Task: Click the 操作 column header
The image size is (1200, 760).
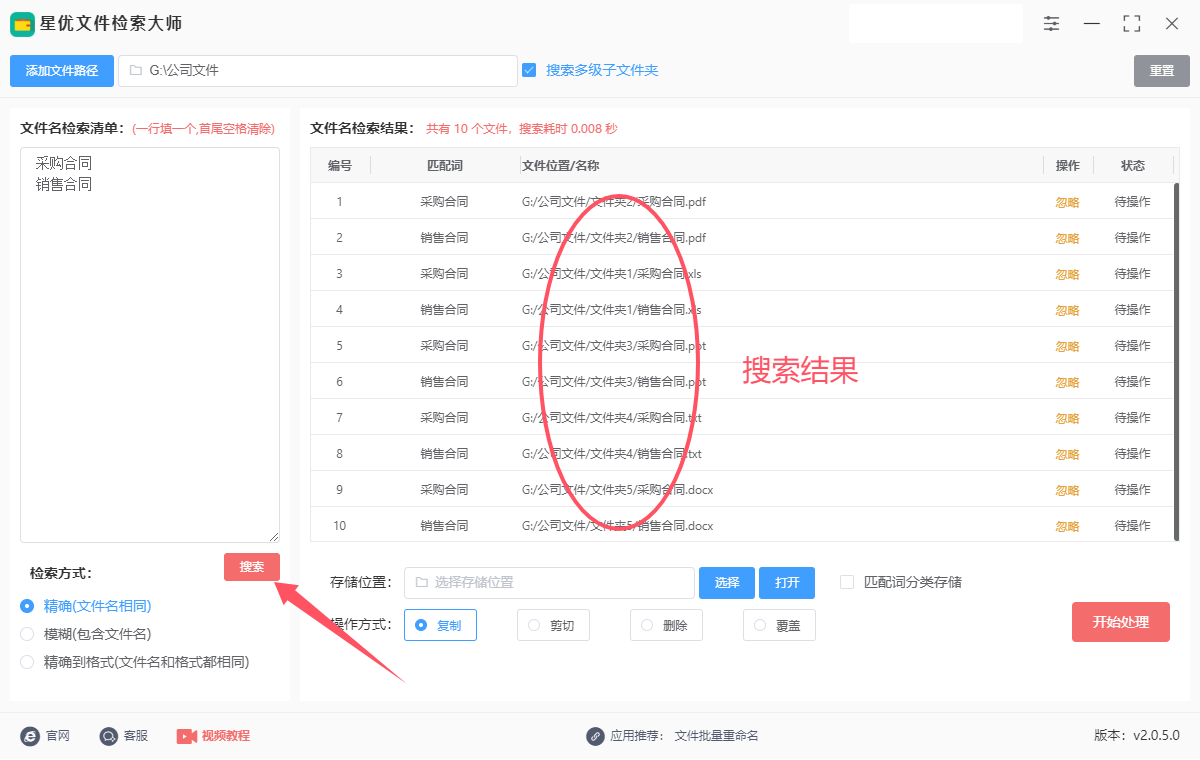Action: (x=1067, y=166)
